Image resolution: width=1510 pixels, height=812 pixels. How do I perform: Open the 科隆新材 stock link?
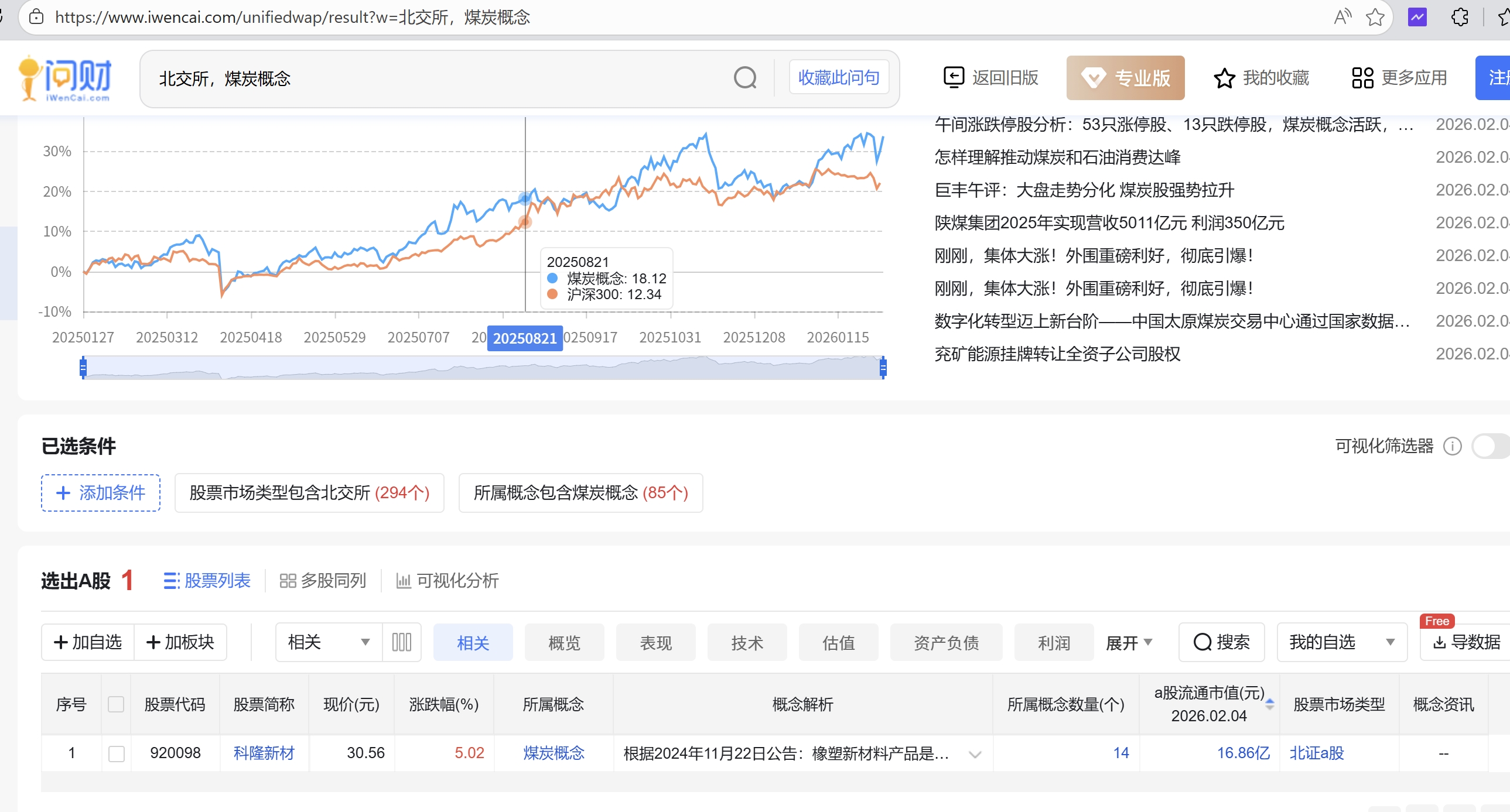264,753
